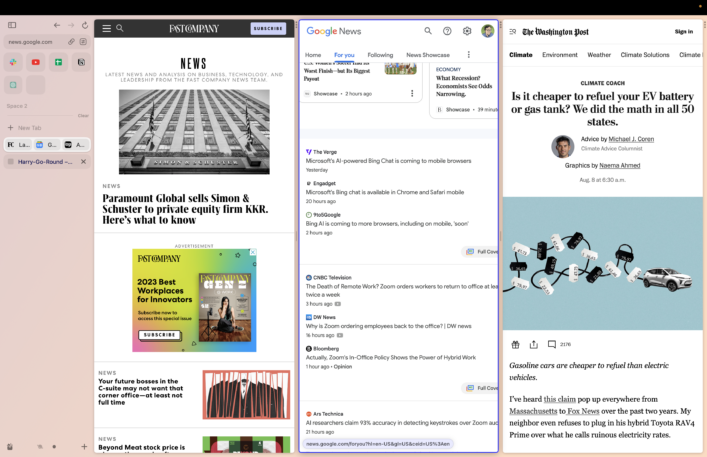Add a new space with the bottom plus
The image size is (707, 457).
pos(84,447)
